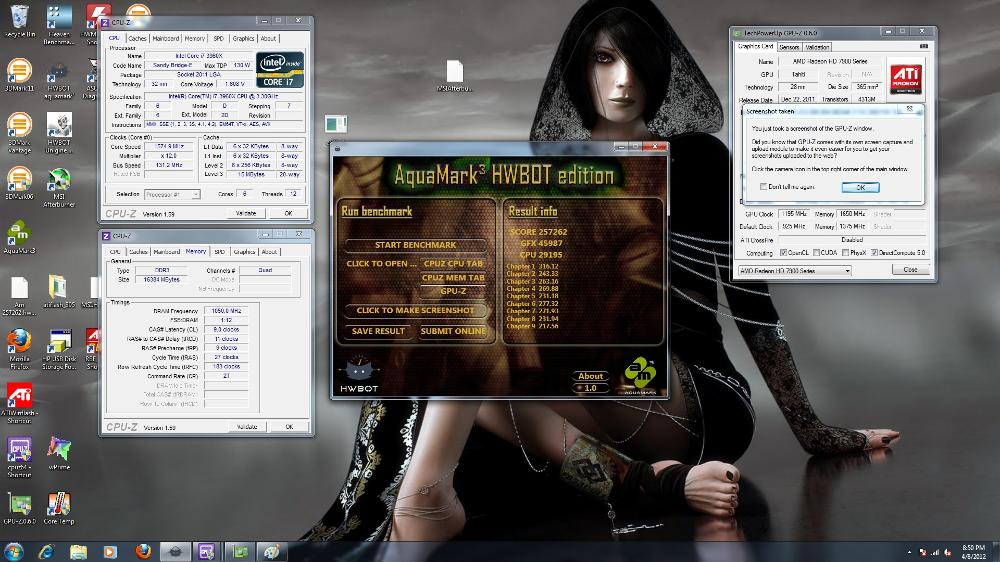
Task: Click START BENCHMARK in AquaMark
Action: (x=415, y=245)
